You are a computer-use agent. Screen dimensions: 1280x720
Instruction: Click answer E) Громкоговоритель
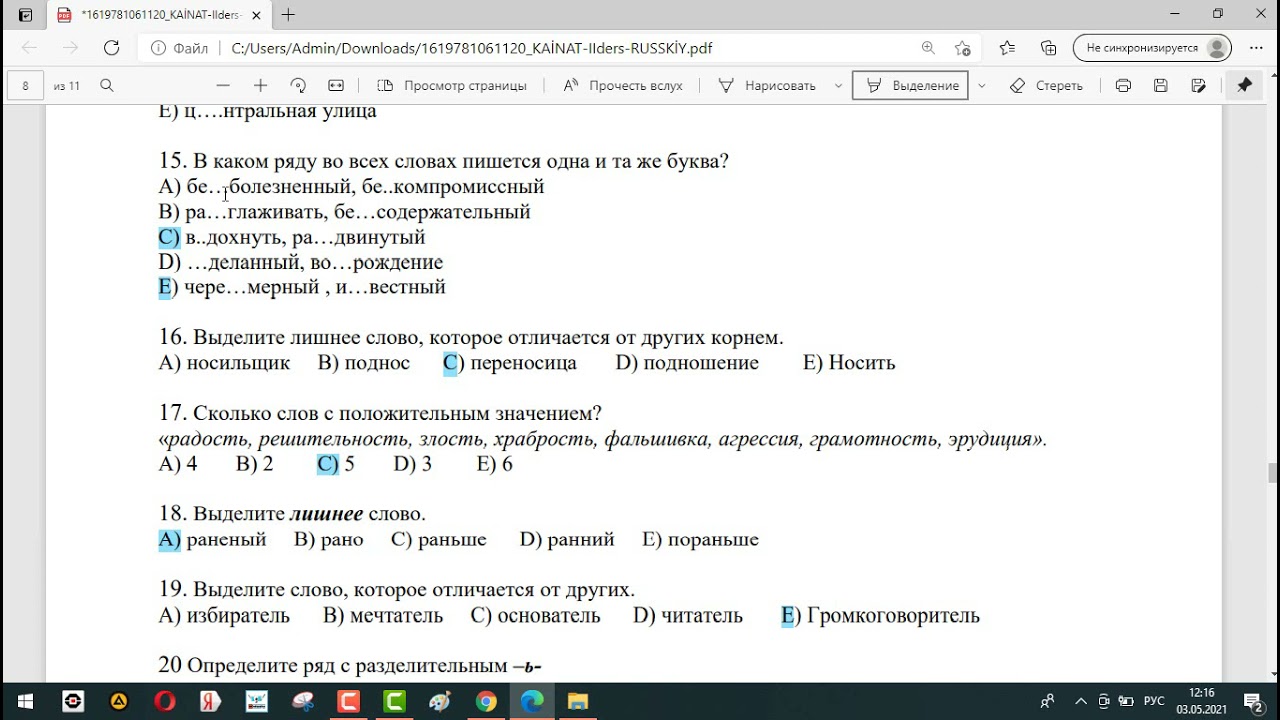880,616
